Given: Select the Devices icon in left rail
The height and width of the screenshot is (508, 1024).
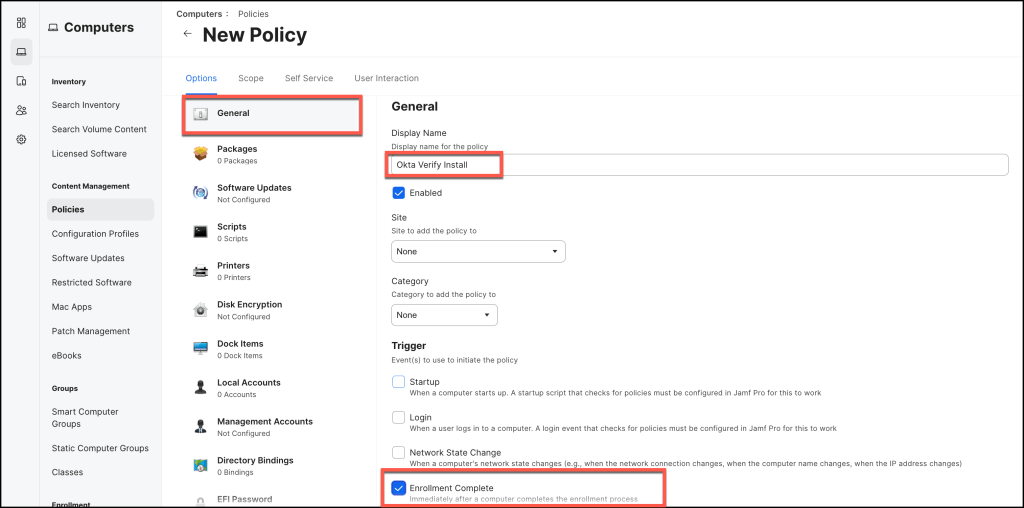Looking at the screenshot, I should point(21,81).
